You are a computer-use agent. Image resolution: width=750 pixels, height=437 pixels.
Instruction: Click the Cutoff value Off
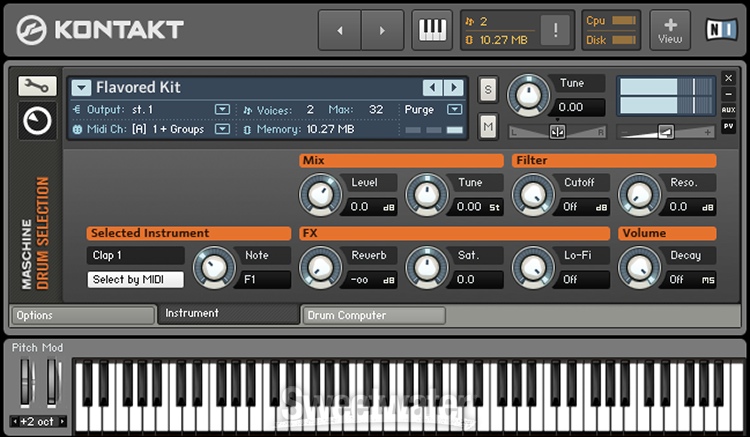pyautogui.click(x=584, y=207)
